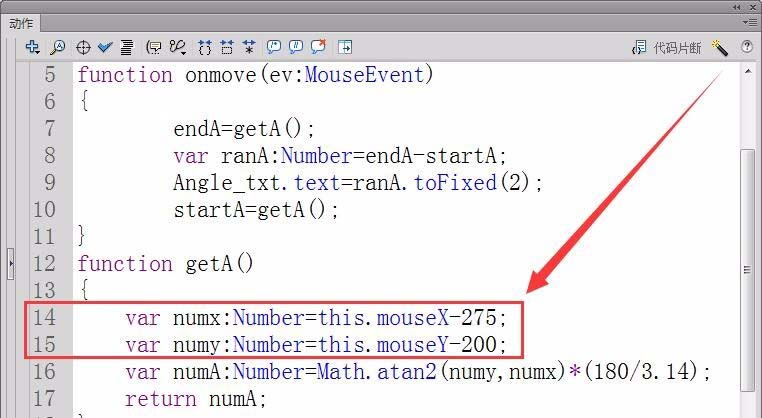The image size is (762, 418).
Task: Collapse between braces
Action: pos(205,47)
